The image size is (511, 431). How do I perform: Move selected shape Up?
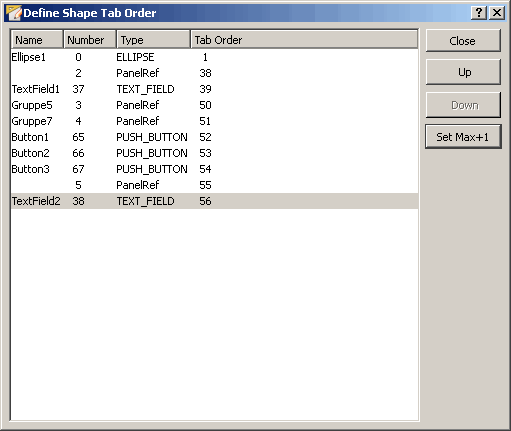(x=463, y=72)
